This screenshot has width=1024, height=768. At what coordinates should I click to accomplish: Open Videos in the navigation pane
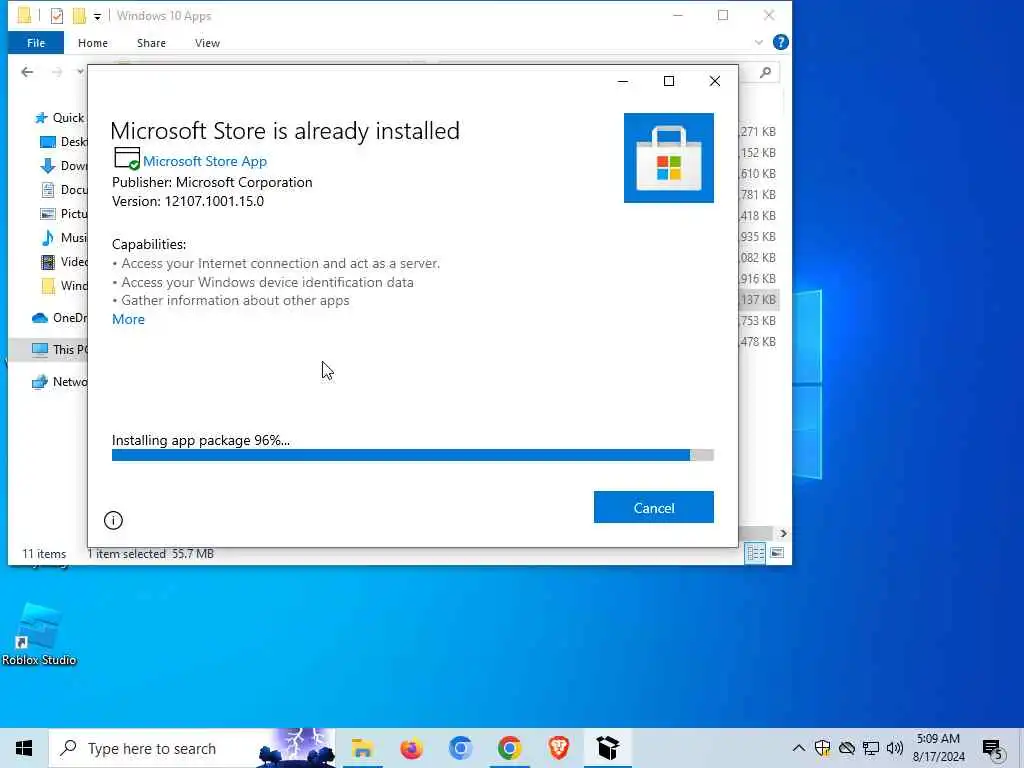[63, 262]
